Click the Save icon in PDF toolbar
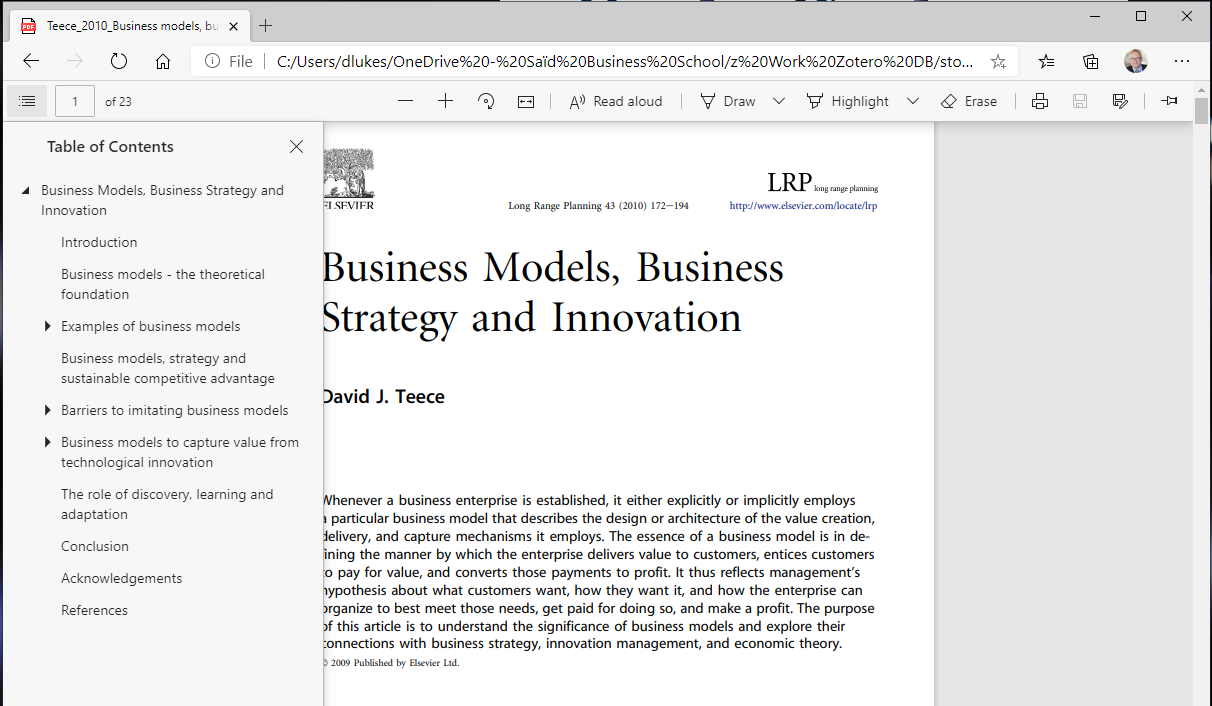Screen dimensions: 1212x706 tap(1080, 101)
